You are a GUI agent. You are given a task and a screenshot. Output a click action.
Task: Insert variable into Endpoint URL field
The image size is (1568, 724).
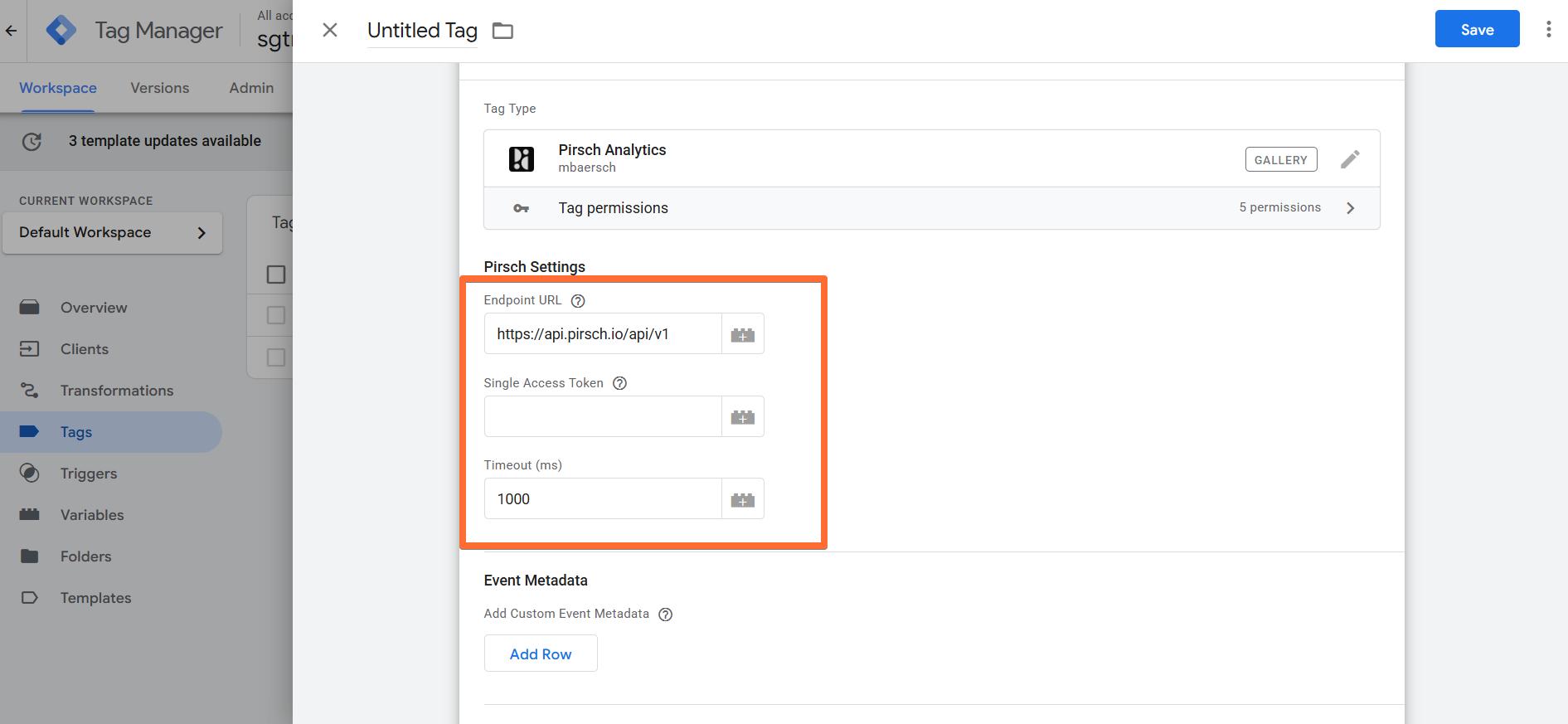tap(742, 334)
